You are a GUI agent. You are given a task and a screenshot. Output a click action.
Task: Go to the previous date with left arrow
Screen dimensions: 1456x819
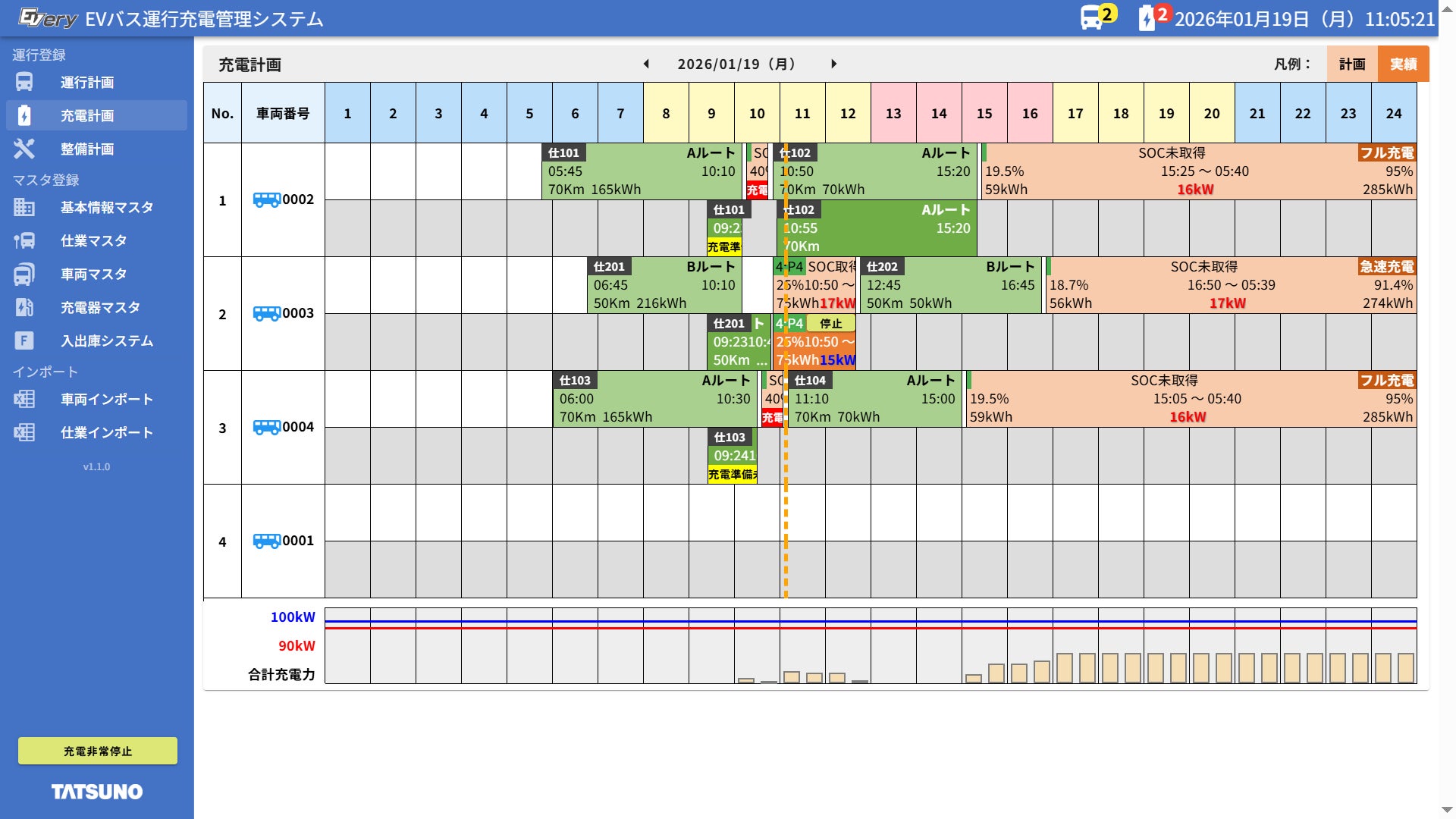pos(646,64)
